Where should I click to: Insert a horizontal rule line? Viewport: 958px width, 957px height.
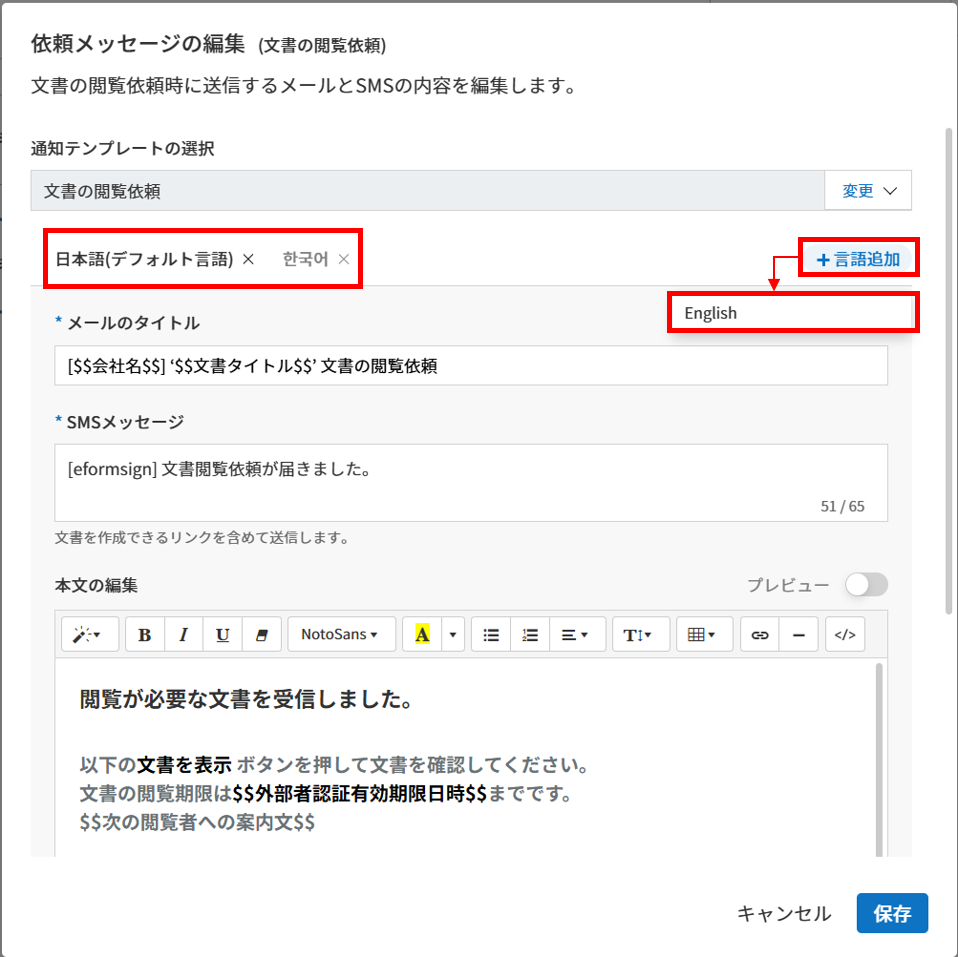(798, 635)
